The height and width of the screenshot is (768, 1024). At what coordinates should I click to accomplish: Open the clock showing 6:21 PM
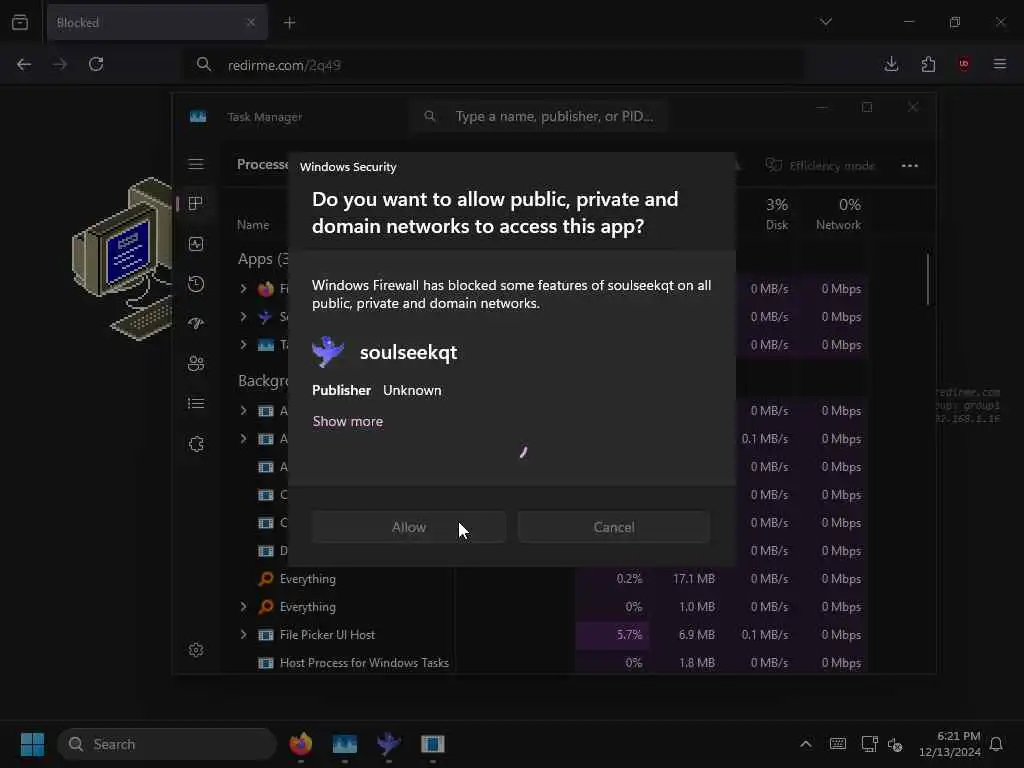click(x=950, y=744)
